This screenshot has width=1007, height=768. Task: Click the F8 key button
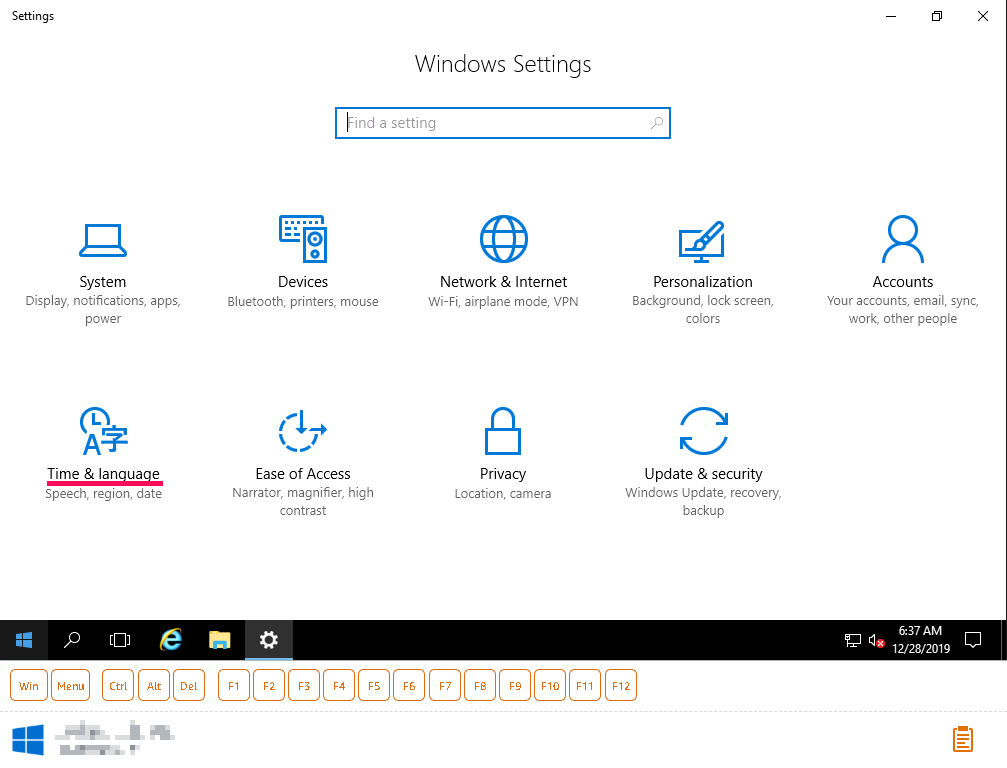[x=480, y=686]
